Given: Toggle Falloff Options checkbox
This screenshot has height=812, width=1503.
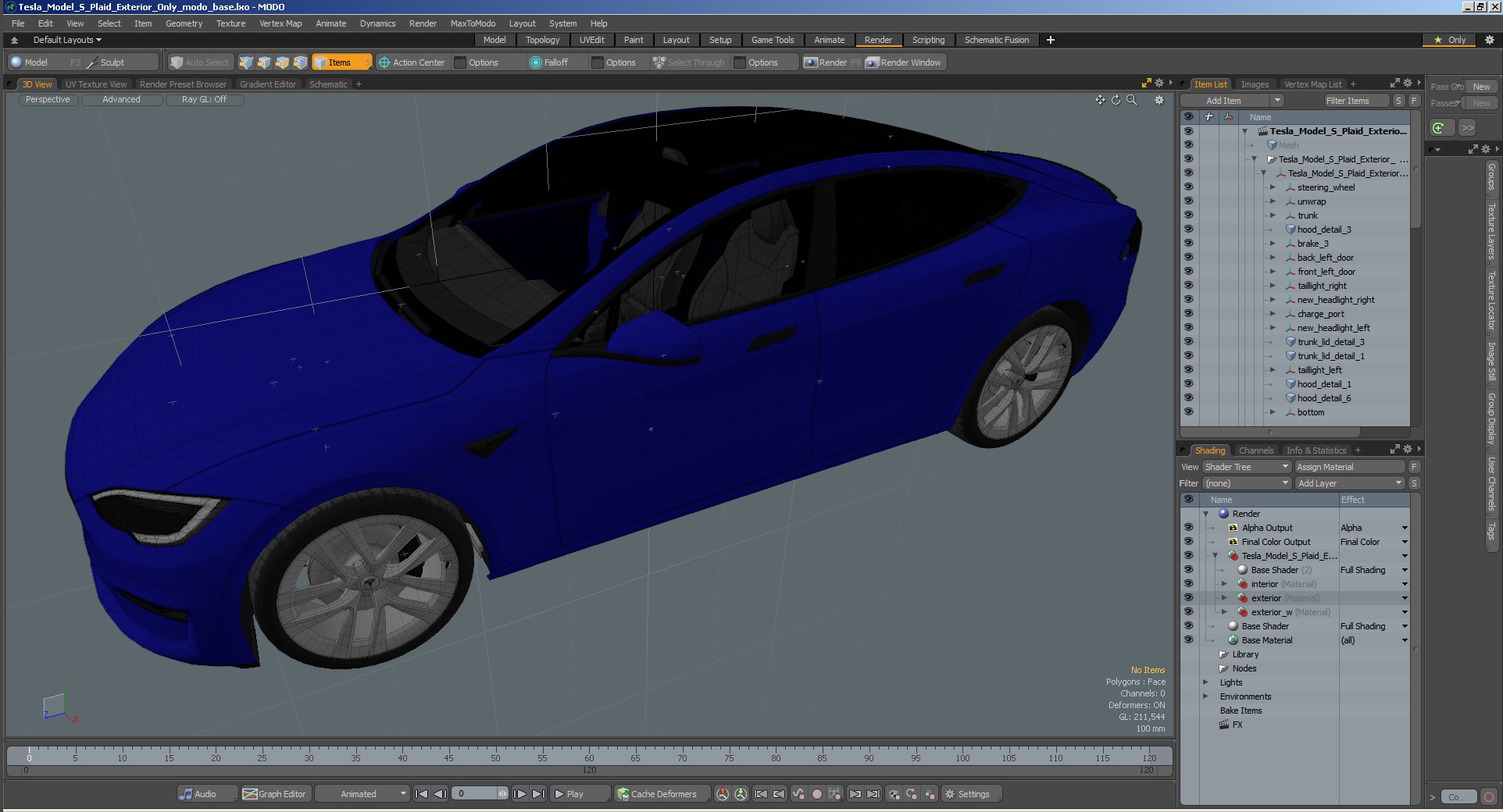Looking at the screenshot, I should (x=598, y=62).
